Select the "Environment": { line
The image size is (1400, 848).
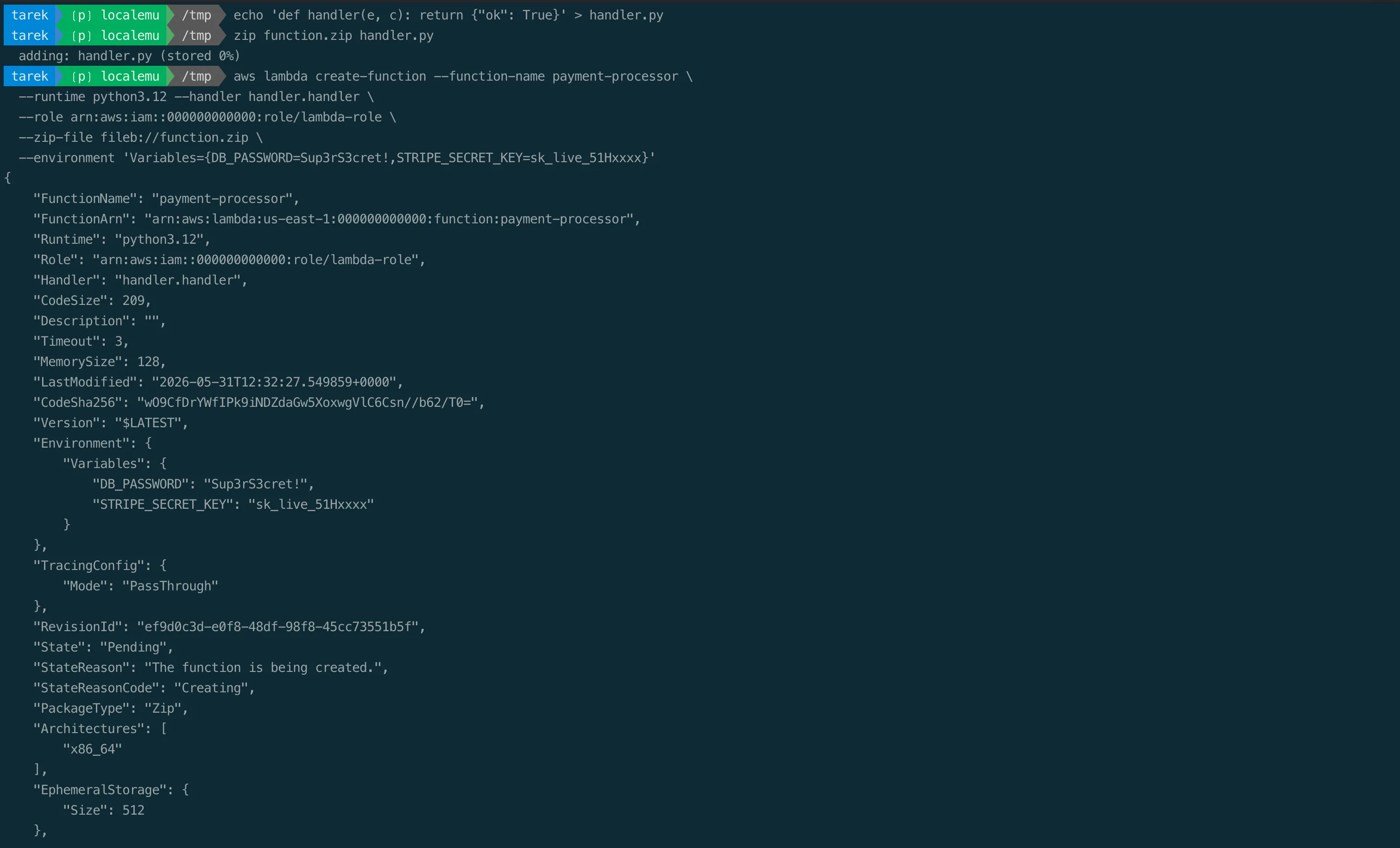coord(92,443)
